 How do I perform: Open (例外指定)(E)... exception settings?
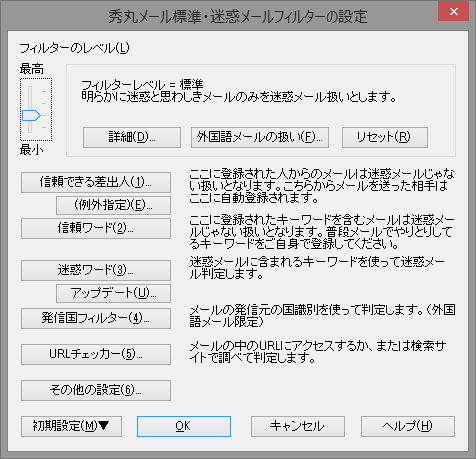(114, 205)
